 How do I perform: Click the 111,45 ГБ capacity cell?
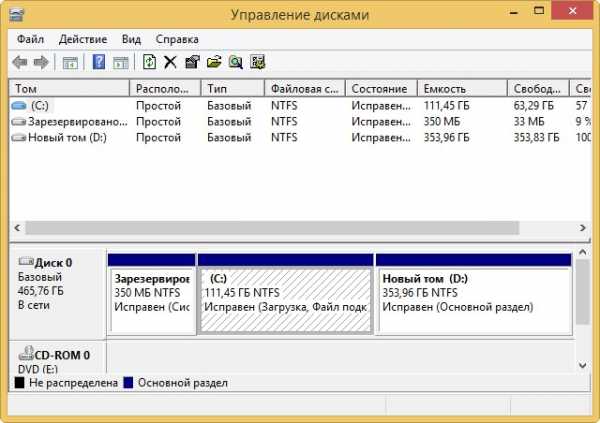tap(447, 106)
